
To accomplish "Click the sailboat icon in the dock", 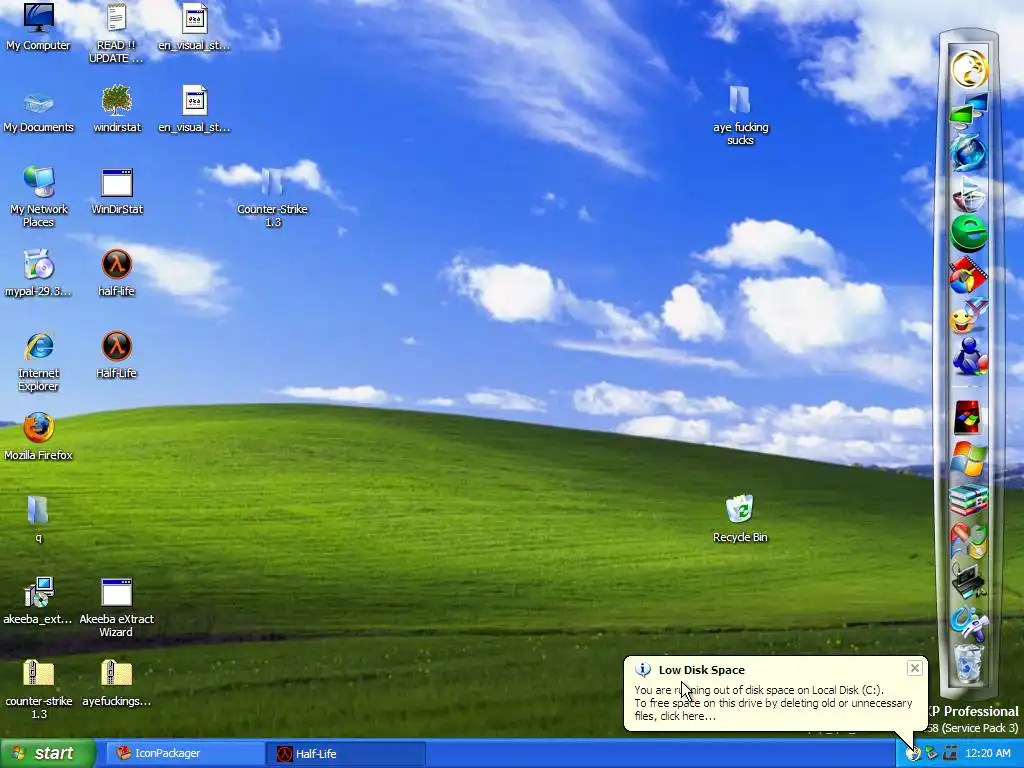I will click(x=968, y=193).
